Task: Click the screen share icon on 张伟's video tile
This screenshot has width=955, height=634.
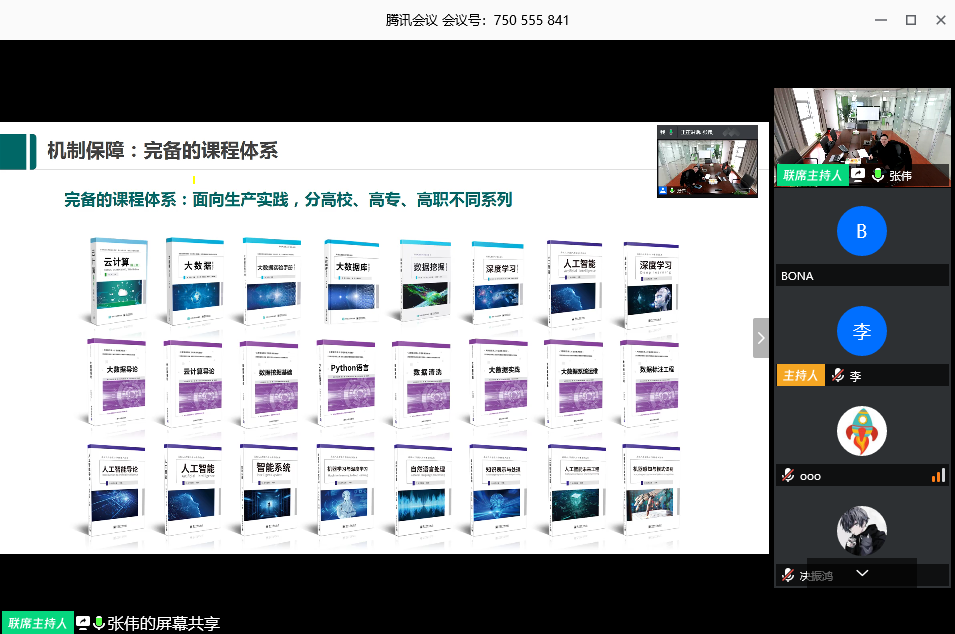Action: click(858, 175)
